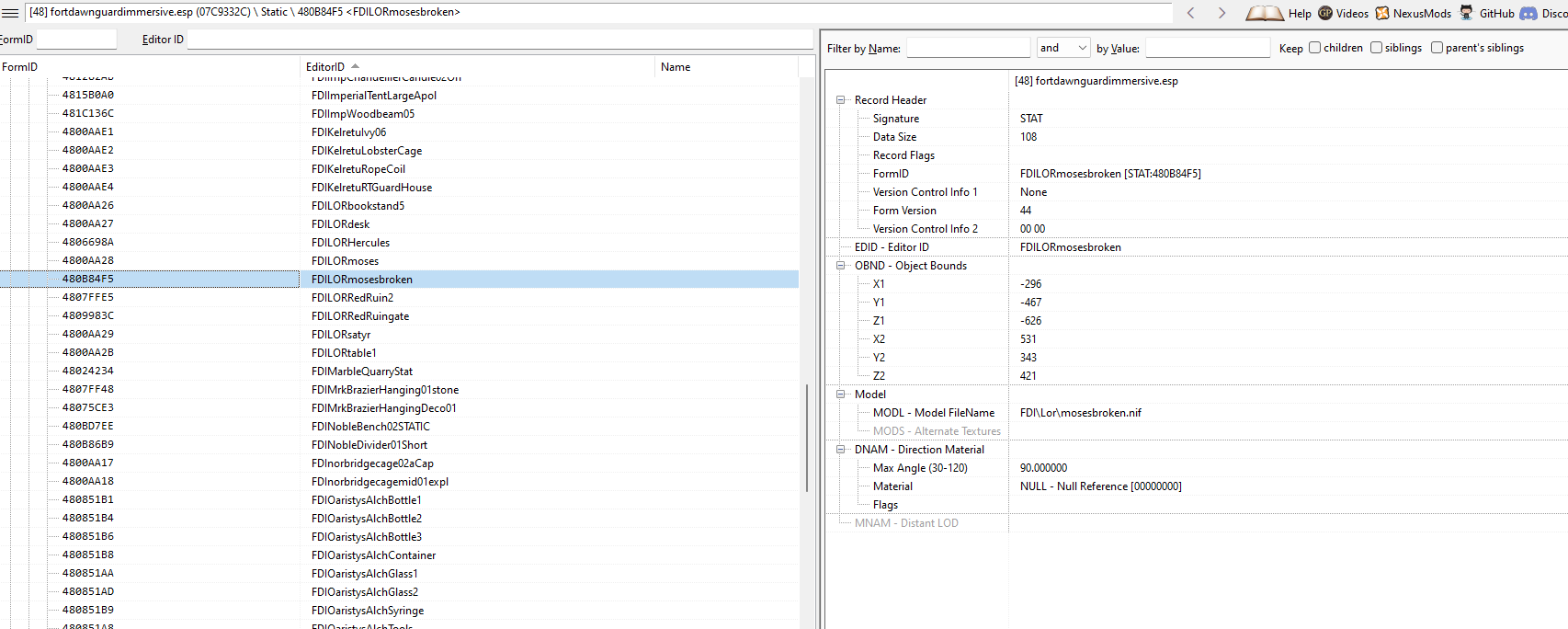This screenshot has width=1568, height=629.
Task: Click FormID cell 4806698A
Action: click(88, 243)
